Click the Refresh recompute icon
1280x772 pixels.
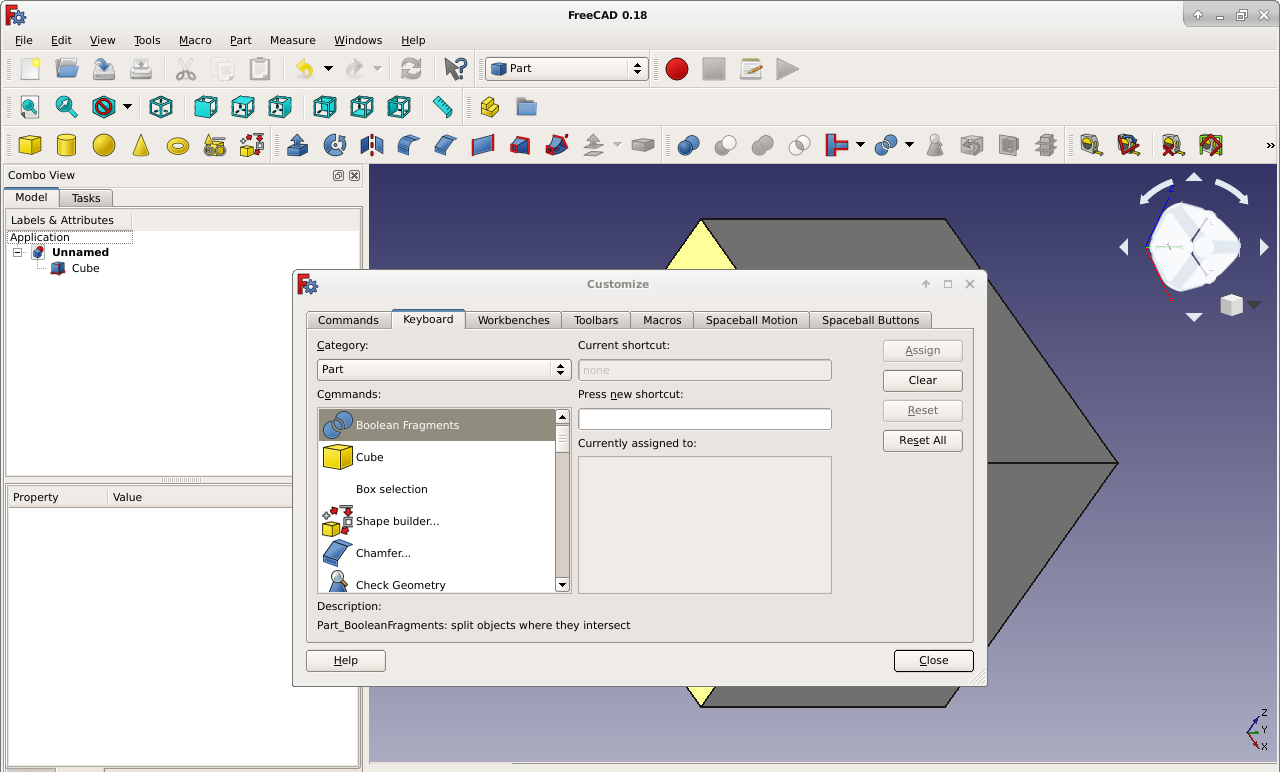point(411,69)
